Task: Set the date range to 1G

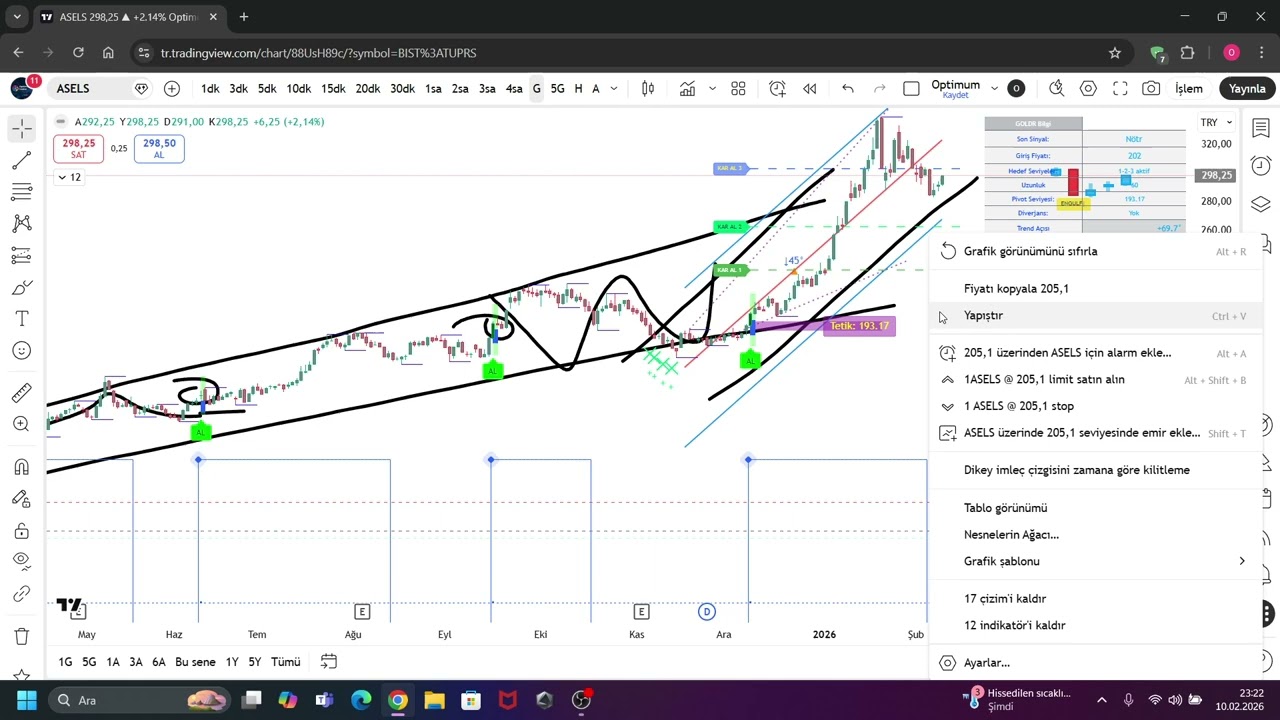Action: coord(65,662)
